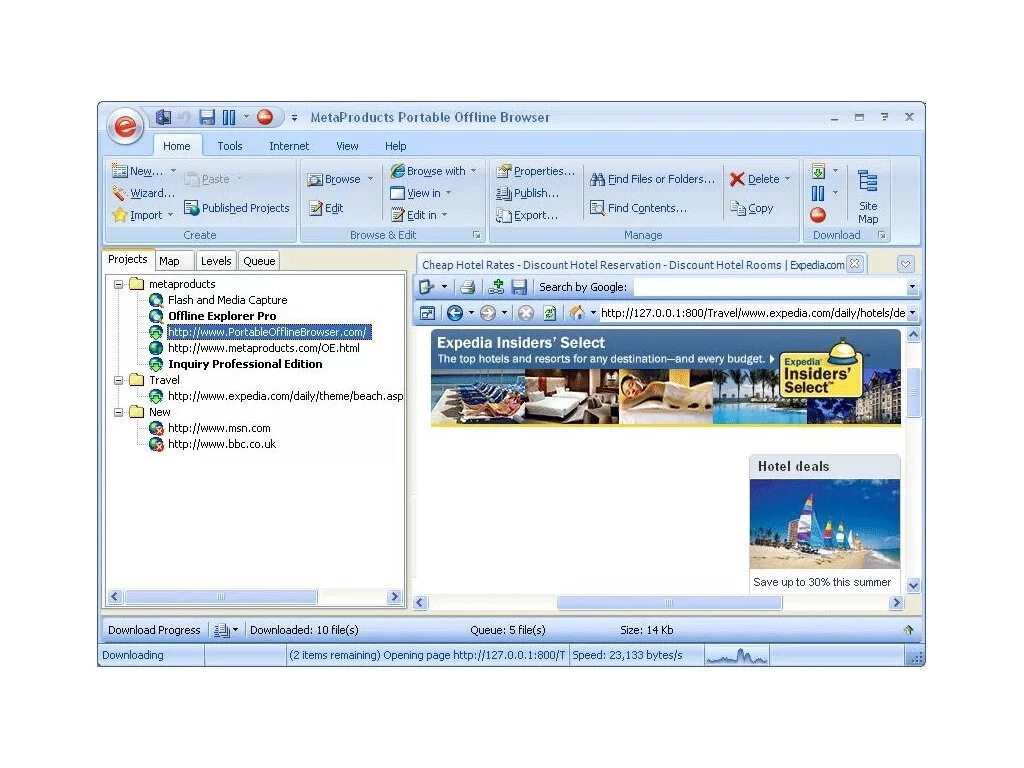
Task: Switch to the Levels panel tab
Action: click(216, 261)
